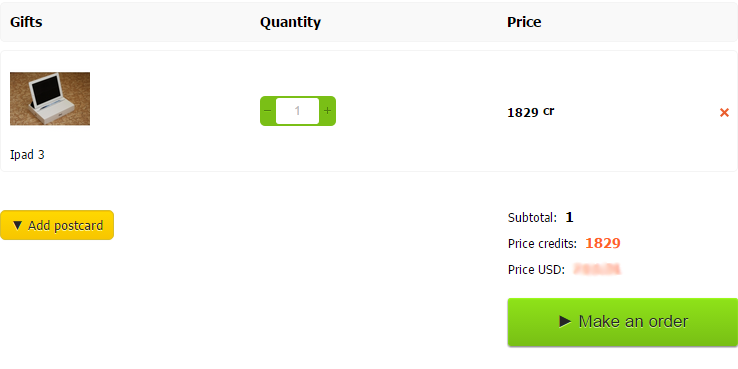Expand the Add postcard button
The image size is (738, 369).
[57, 225]
